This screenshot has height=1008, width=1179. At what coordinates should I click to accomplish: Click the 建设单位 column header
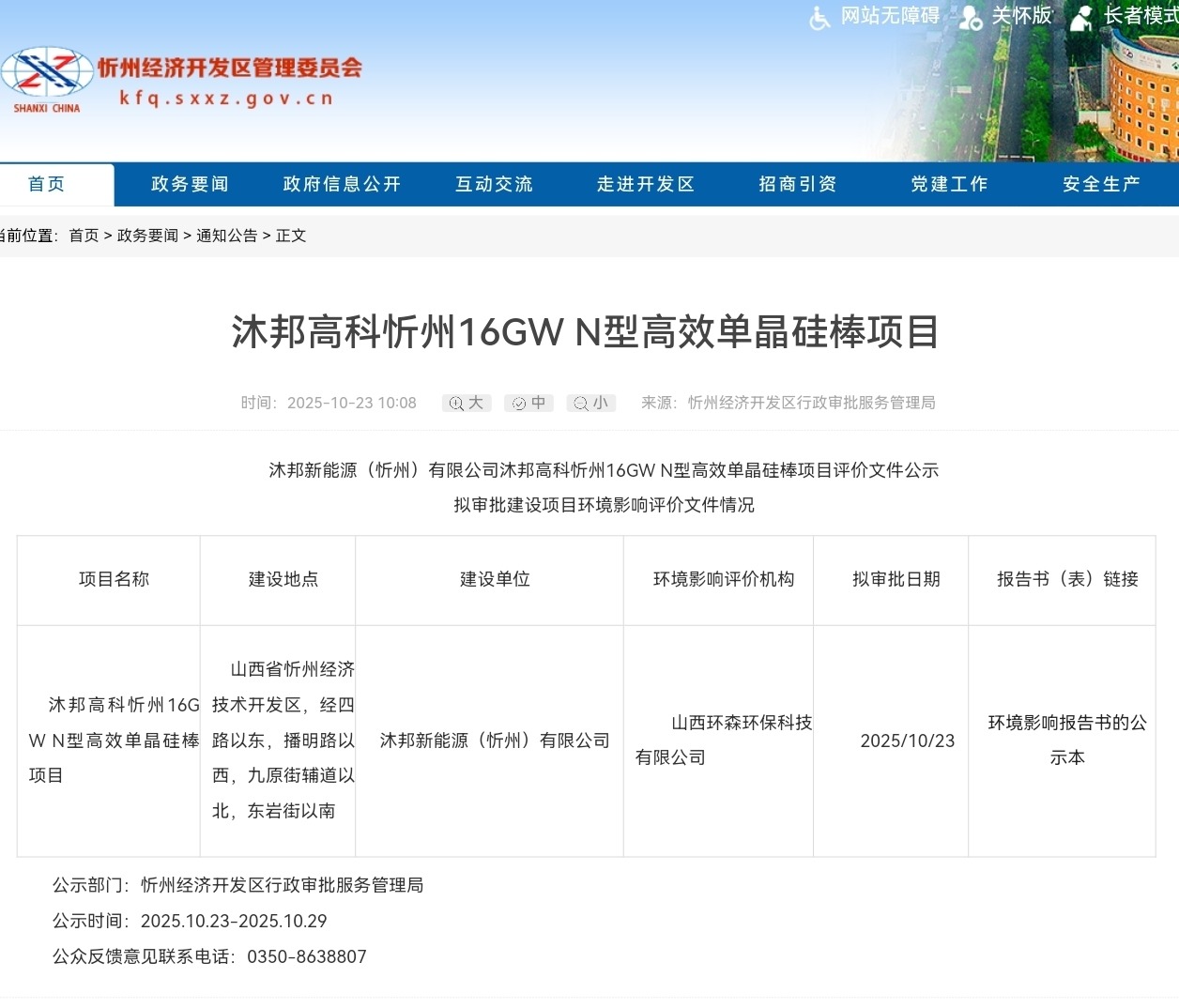tap(495, 580)
